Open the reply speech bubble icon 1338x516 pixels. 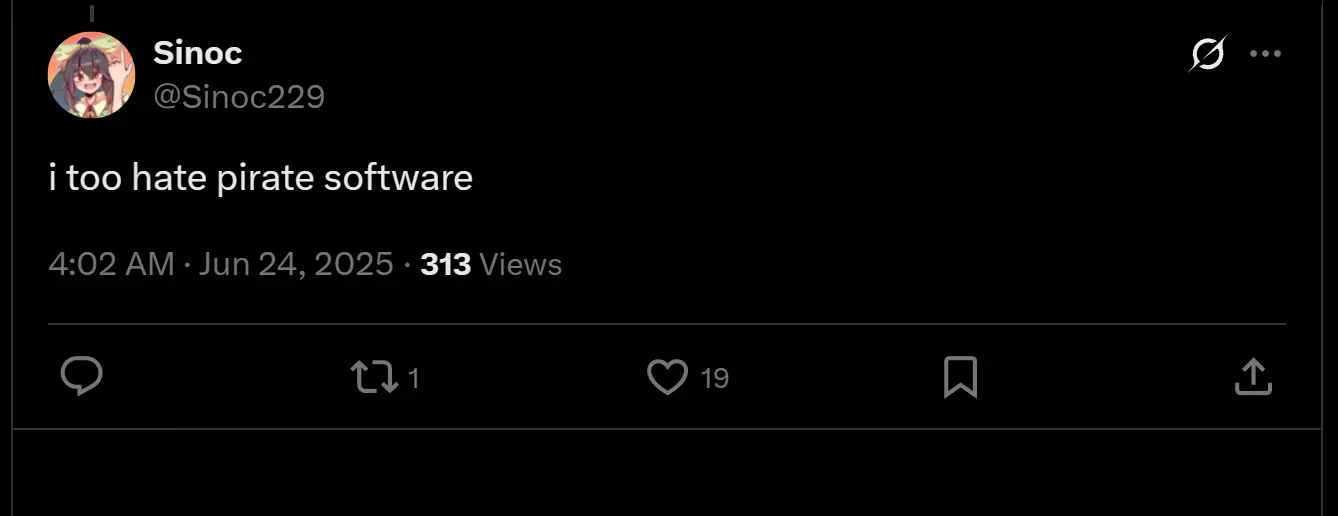pos(81,378)
